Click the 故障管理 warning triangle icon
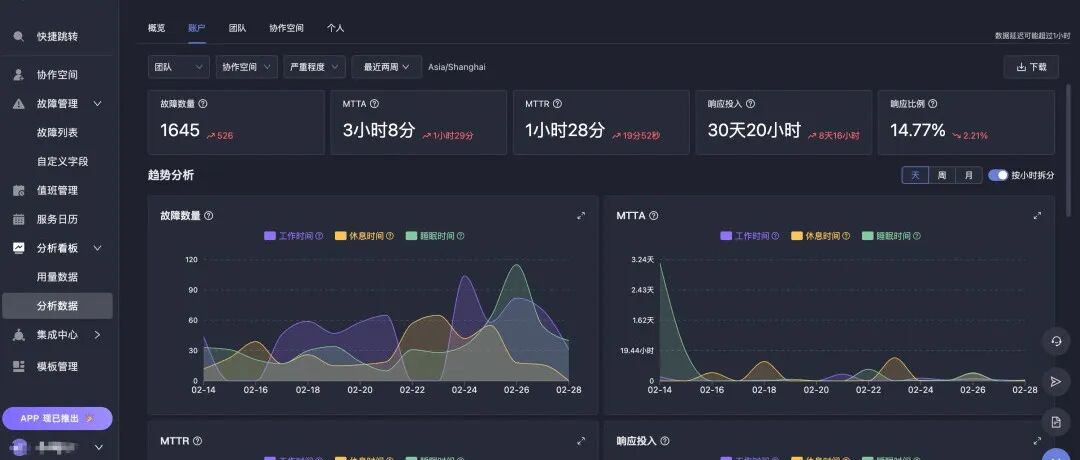The width and height of the screenshot is (1080, 460). 19,104
